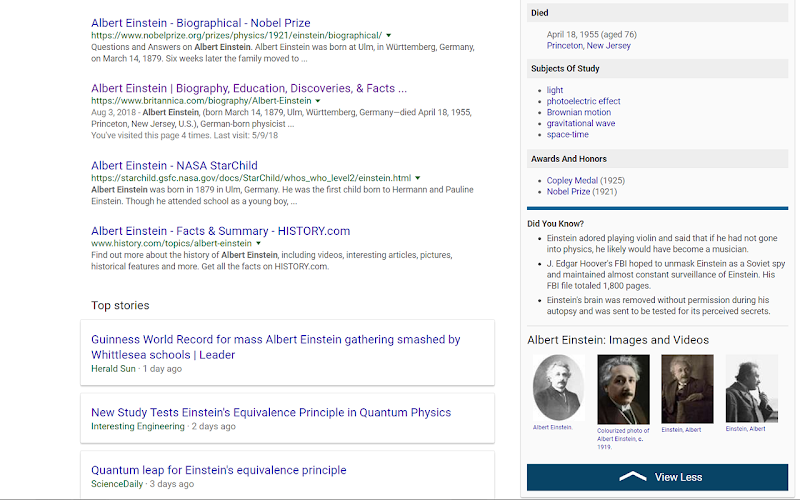Open the photoelectric effect link

(x=583, y=101)
